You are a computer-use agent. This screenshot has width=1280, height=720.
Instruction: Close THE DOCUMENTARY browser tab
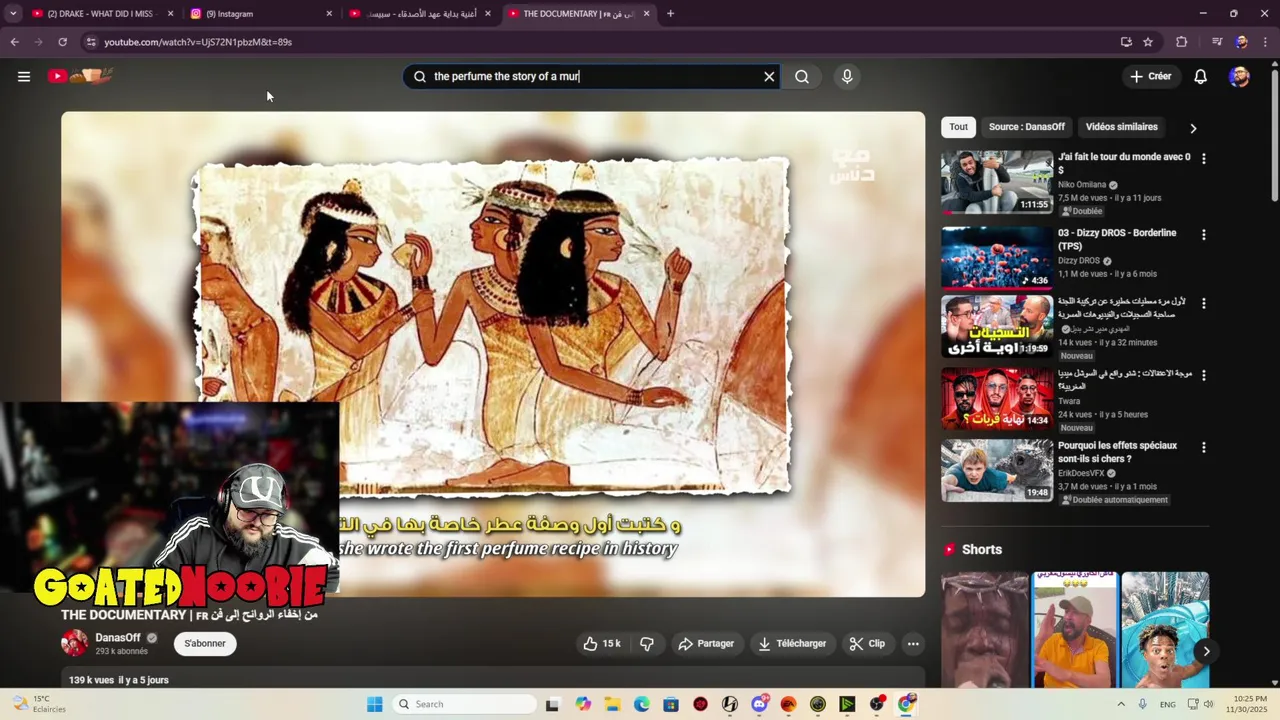(646, 14)
